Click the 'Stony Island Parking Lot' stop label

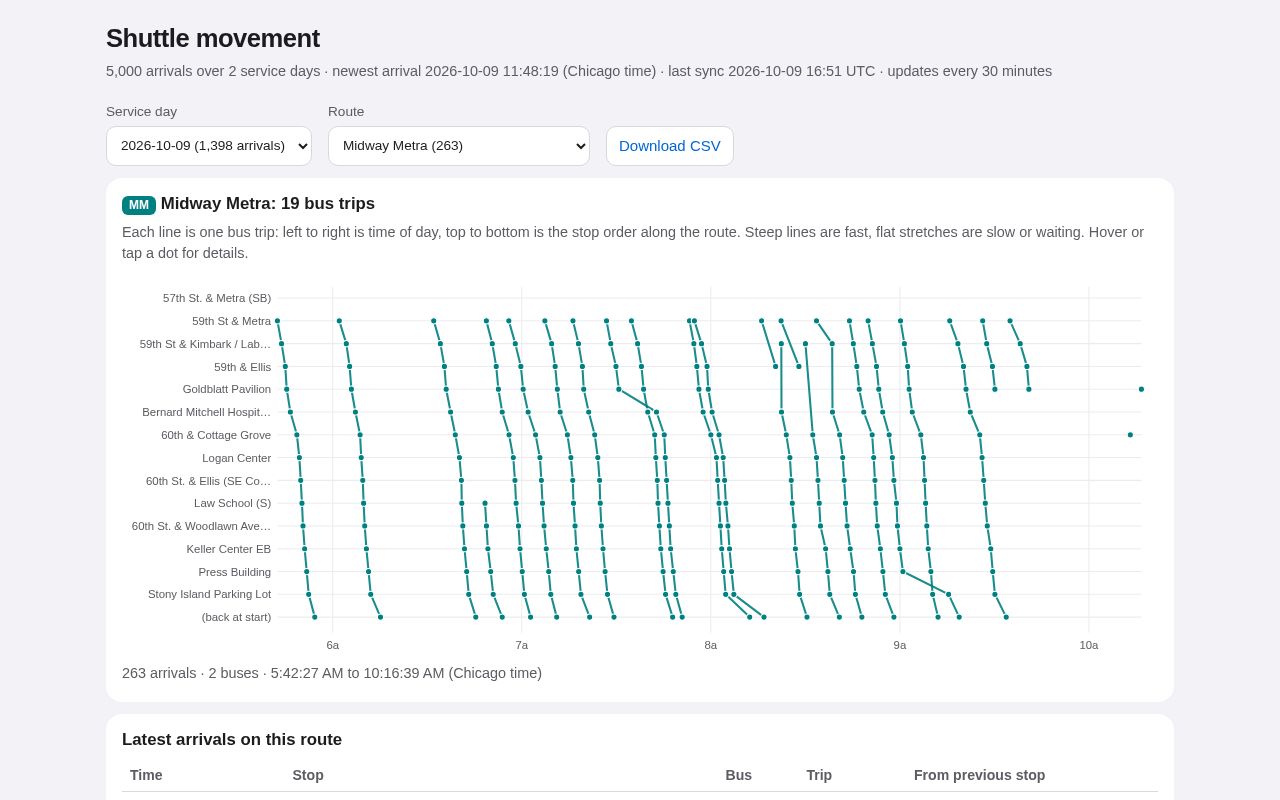(209, 594)
